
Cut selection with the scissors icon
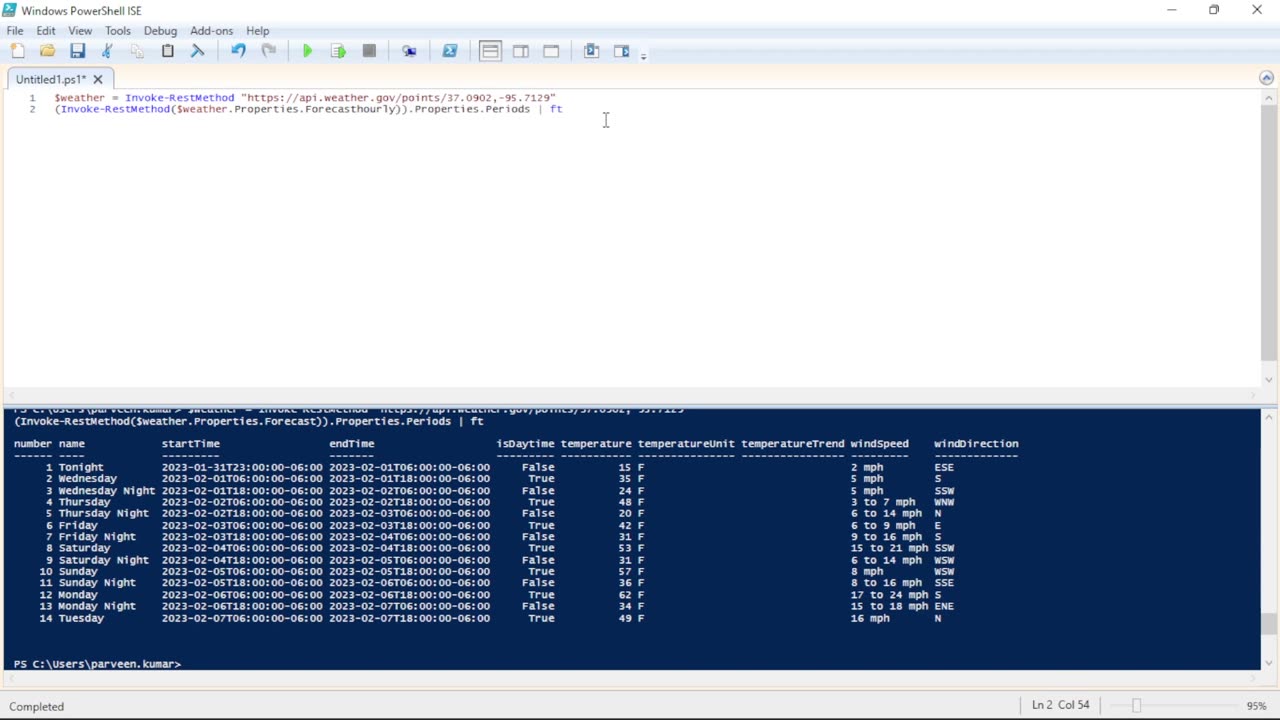(x=107, y=51)
